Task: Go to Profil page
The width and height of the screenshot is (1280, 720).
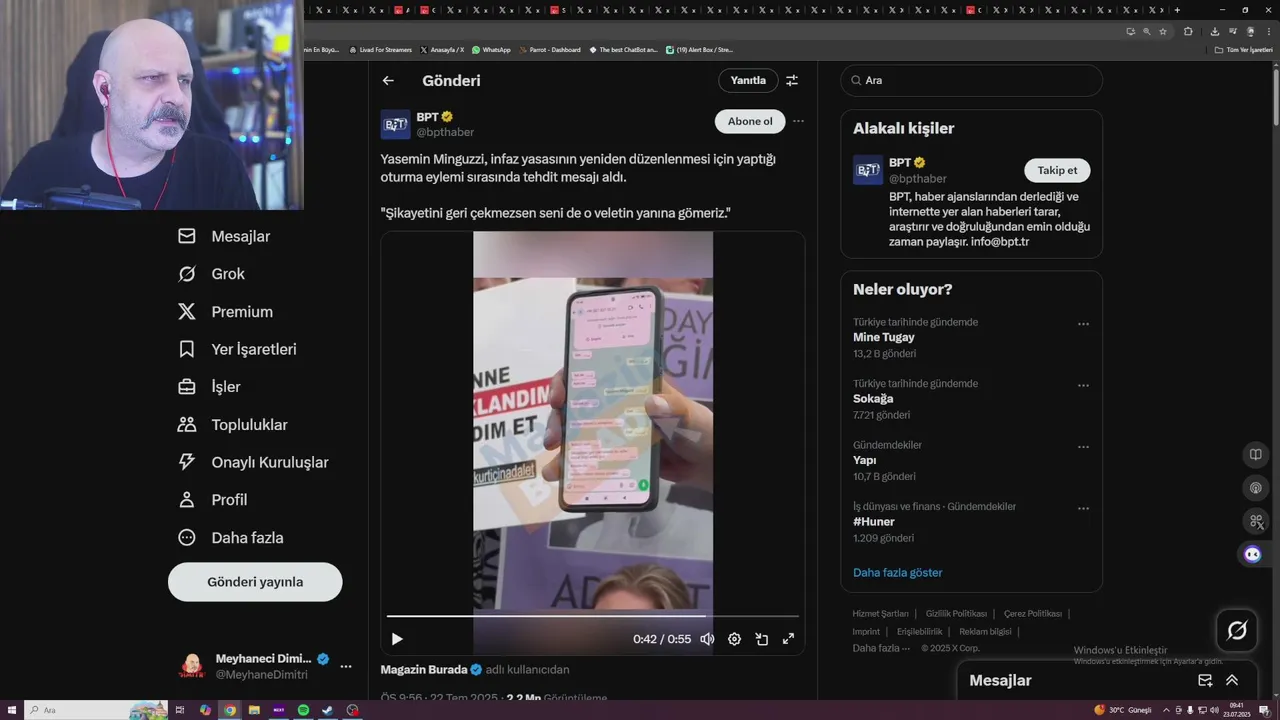Action: 212,500
